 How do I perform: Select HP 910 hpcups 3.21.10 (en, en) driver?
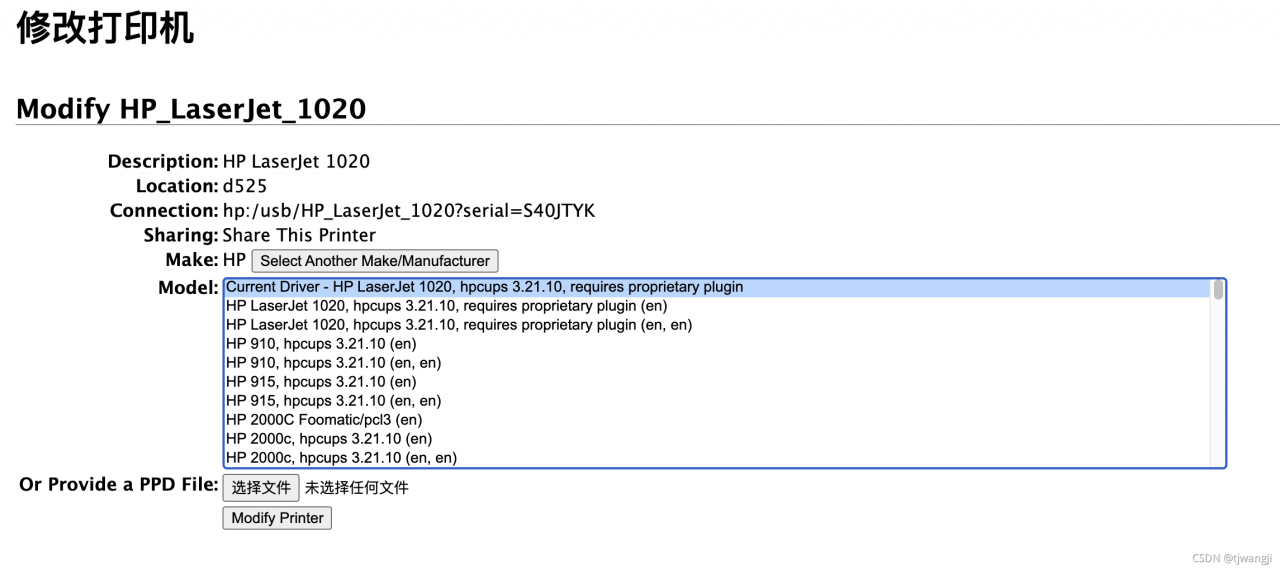333,363
